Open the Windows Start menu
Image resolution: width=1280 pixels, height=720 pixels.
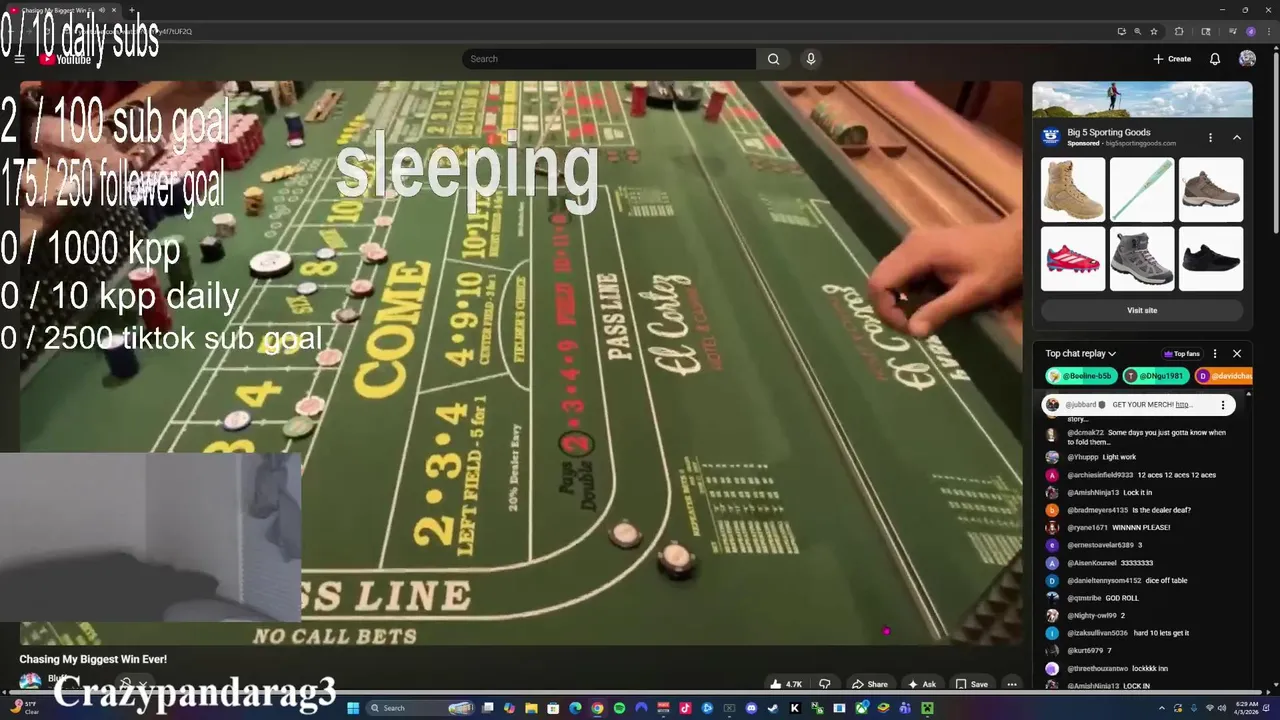coord(353,708)
